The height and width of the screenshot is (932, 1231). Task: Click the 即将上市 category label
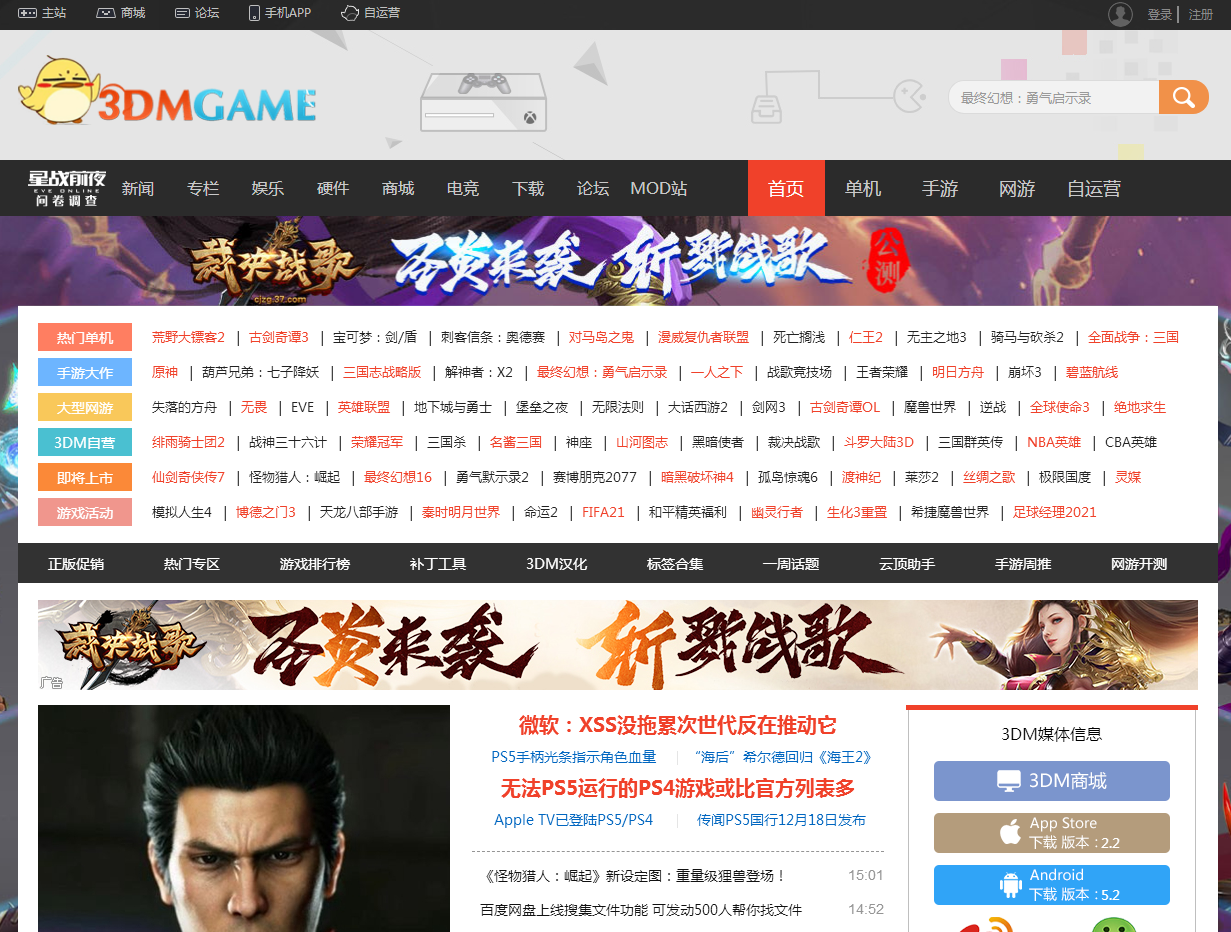(85, 478)
